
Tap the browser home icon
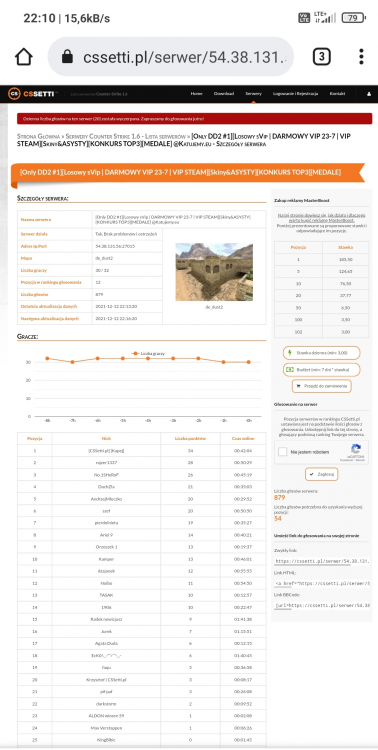tap(23, 57)
